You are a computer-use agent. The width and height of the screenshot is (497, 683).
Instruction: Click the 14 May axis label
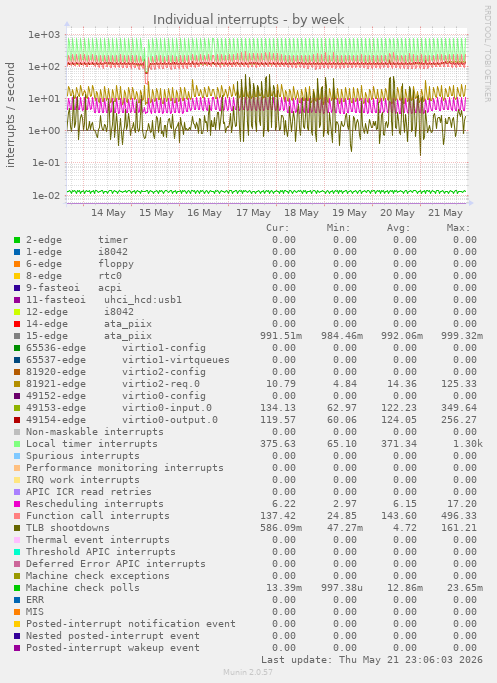[x=108, y=213]
